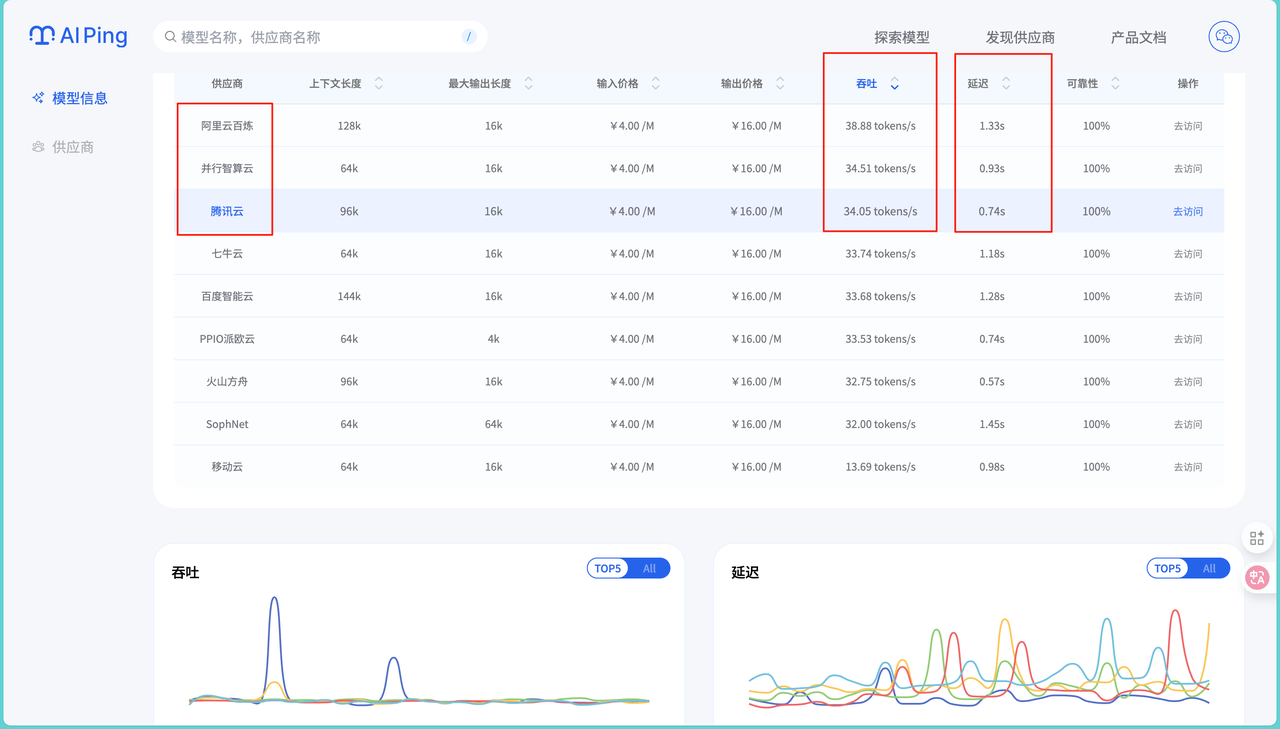The width and height of the screenshot is (1280, 729).
Task: Click the search magnifier icon
Action: pos(171,37)
